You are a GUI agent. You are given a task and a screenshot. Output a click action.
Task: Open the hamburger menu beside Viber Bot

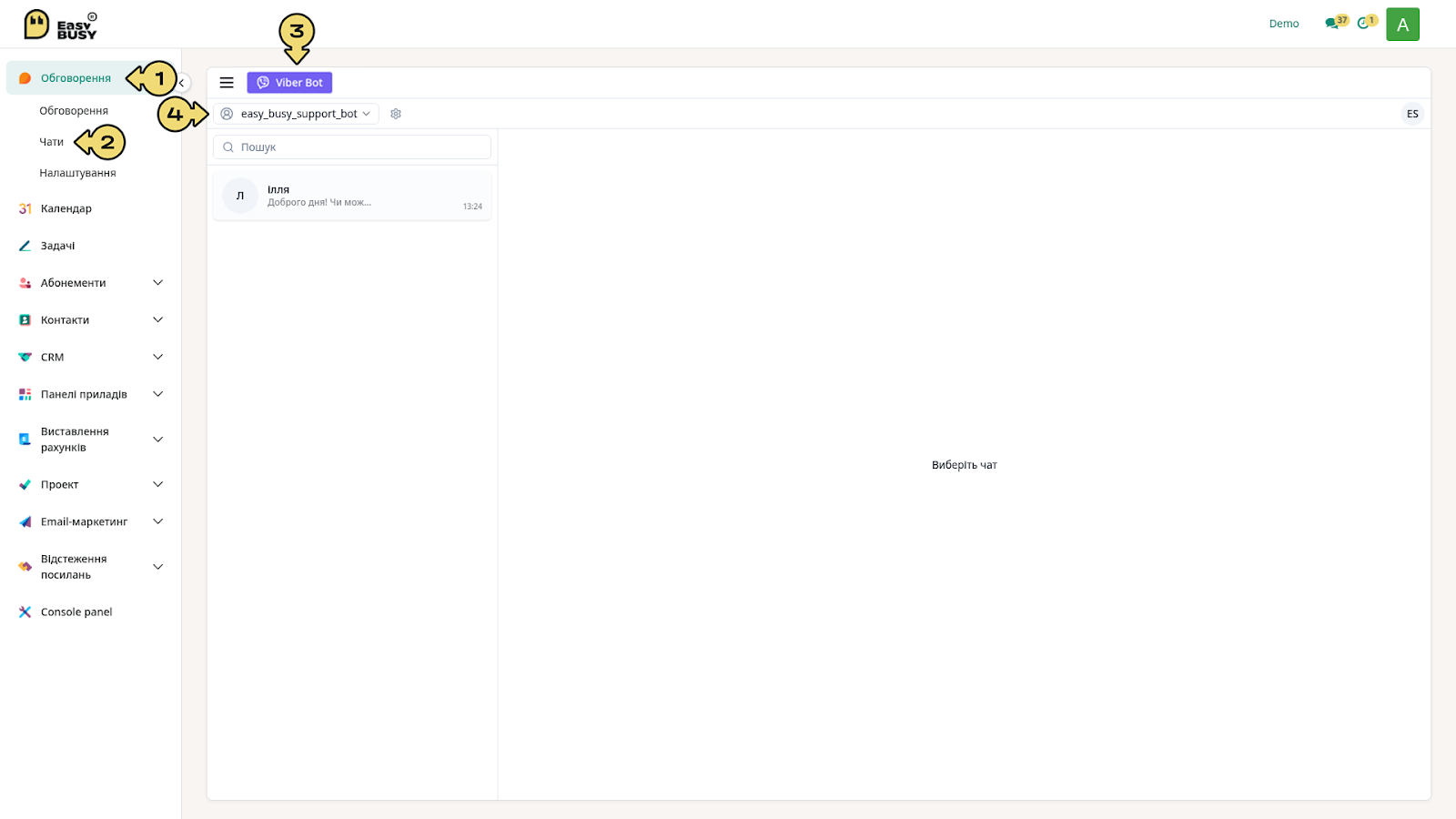tap(227, 83)
